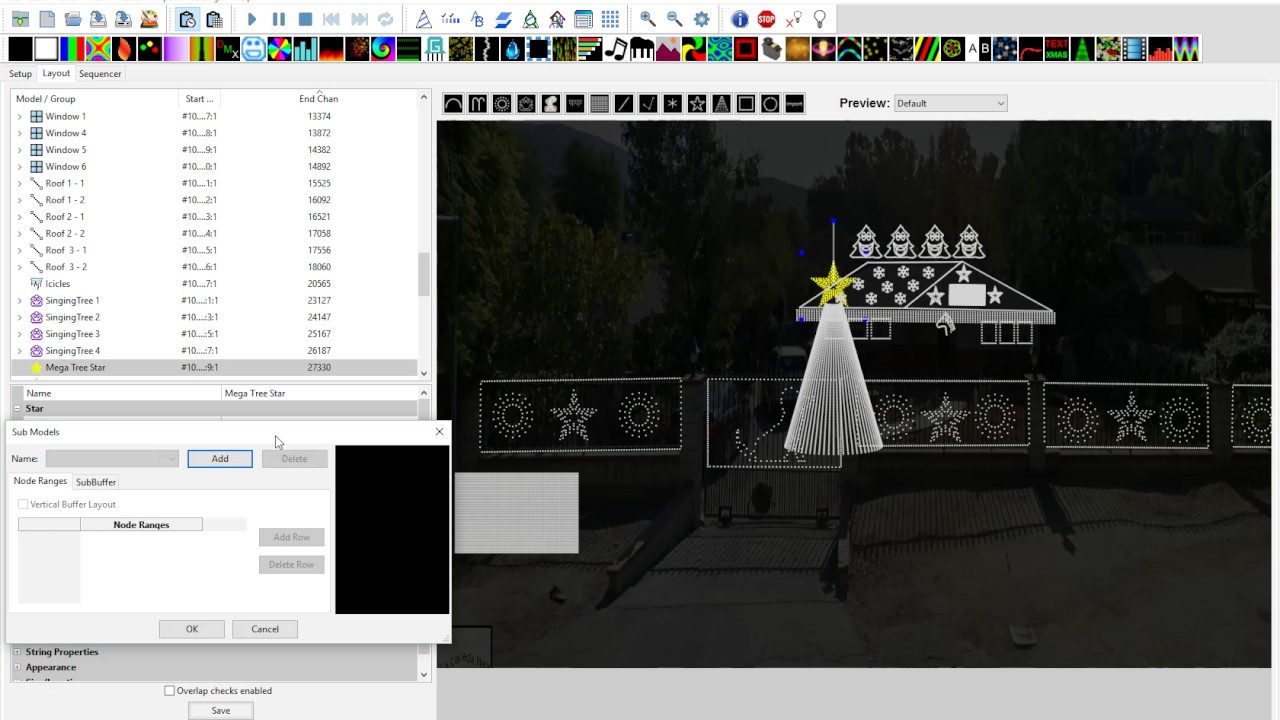Click Cancel in Sub Models dialog
Viewport: 1280px width, 720px height.
pos(265,629)
